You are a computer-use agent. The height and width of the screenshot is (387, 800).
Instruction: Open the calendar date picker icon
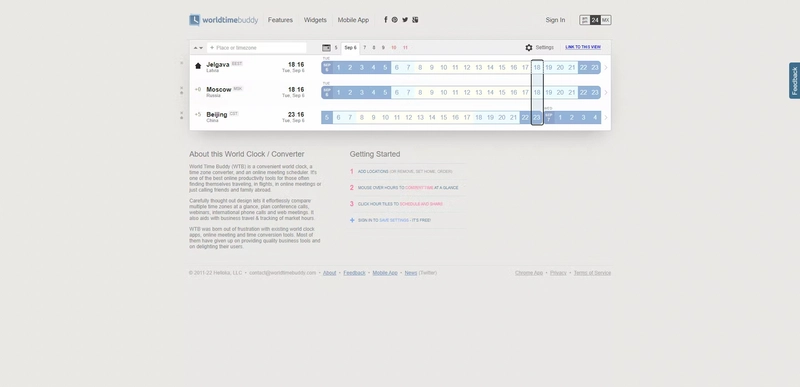327,47
